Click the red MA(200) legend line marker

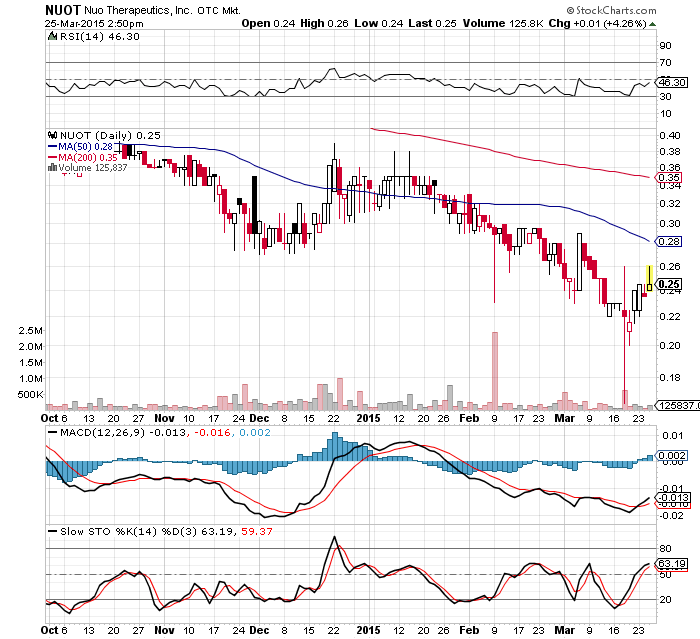pos(52,157)
